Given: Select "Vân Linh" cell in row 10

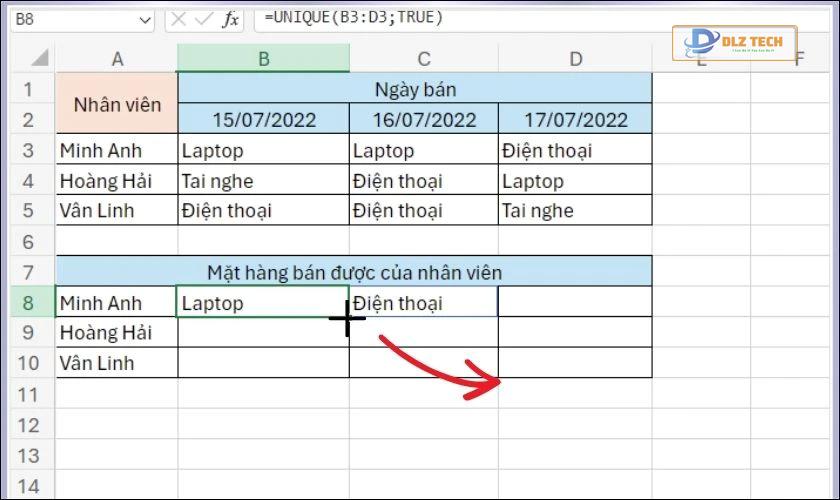Looking at the screenshot, I should [x=117, y=363].
